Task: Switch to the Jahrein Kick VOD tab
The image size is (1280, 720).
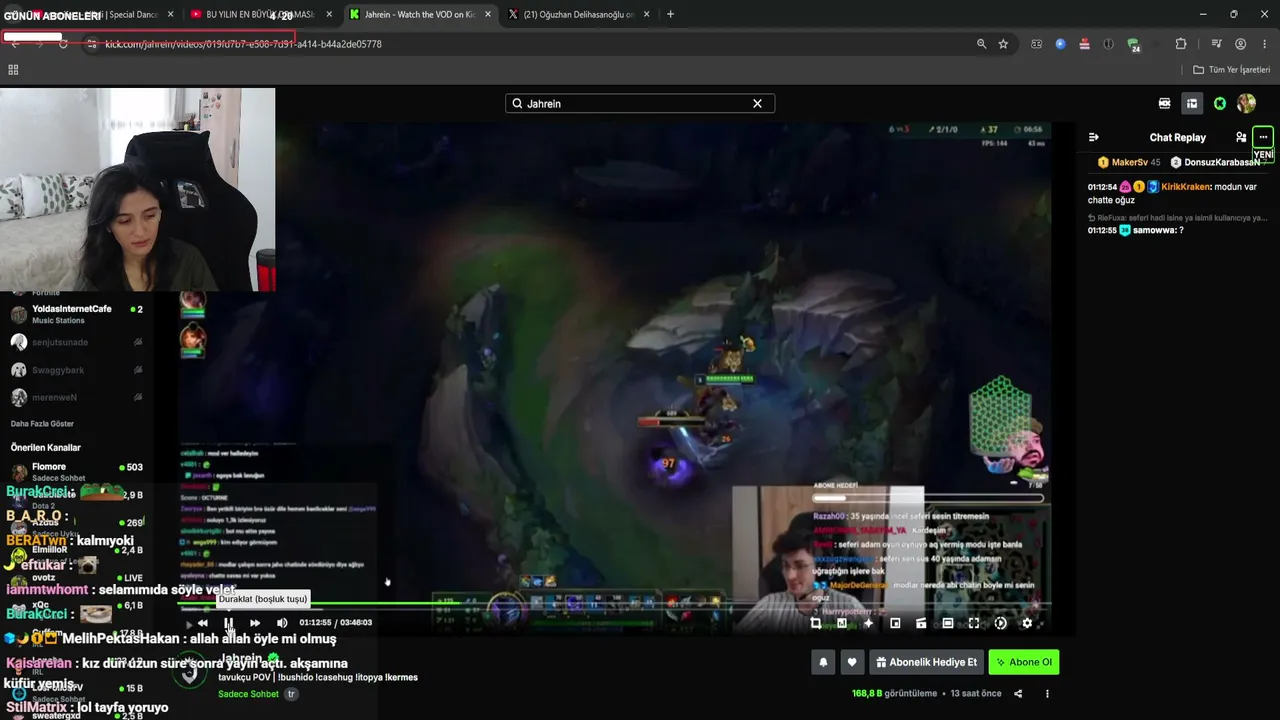Action: click(x=418, y=15)
